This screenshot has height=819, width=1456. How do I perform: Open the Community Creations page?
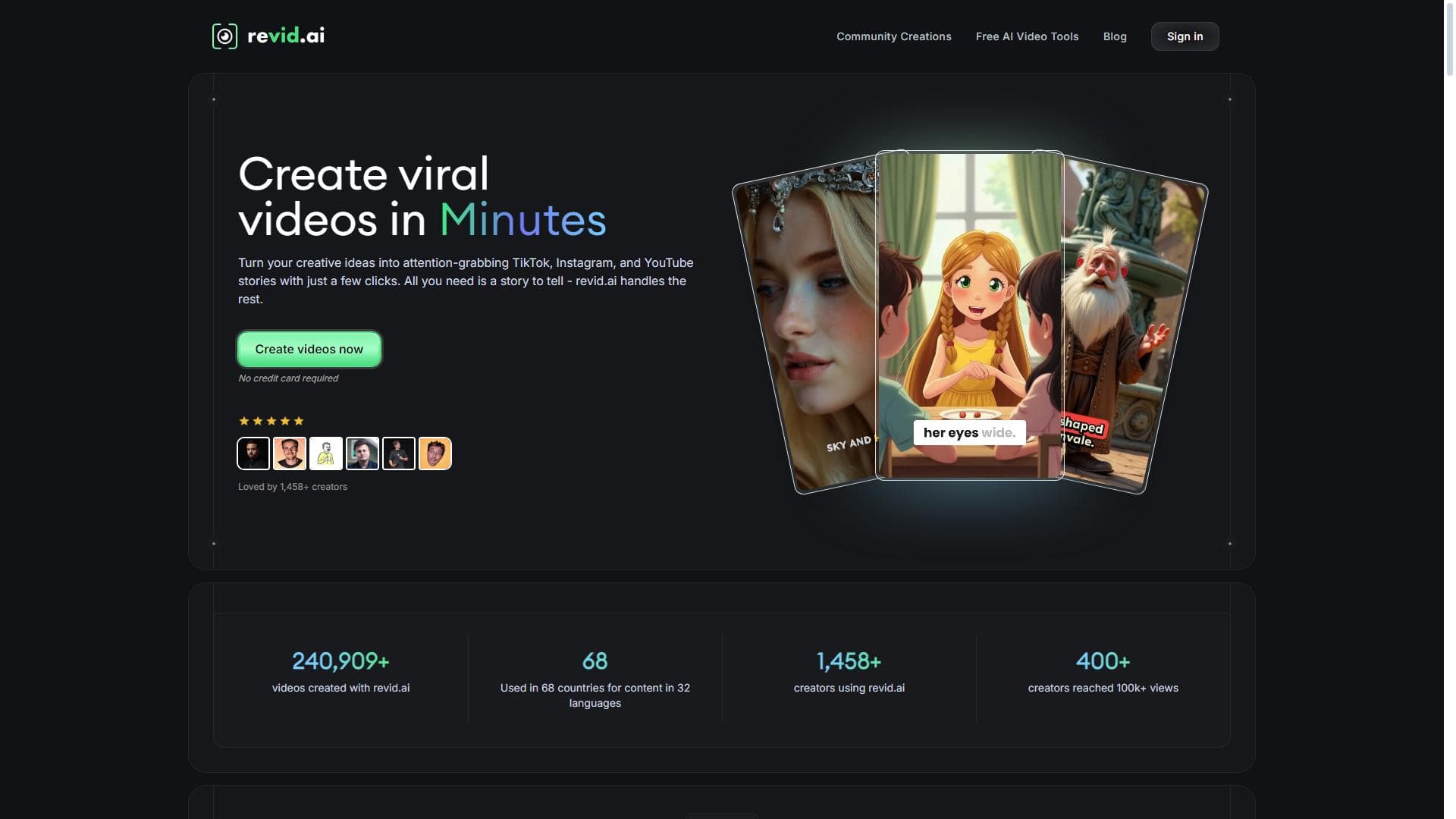[x=893, y=36]
